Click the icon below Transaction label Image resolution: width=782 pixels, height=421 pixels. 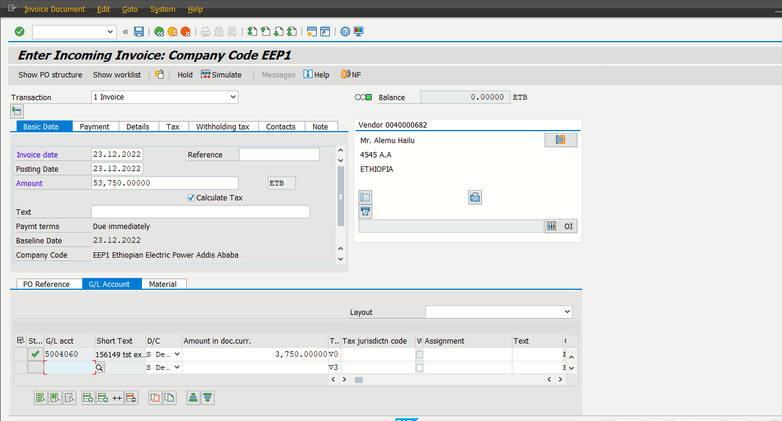click(17, 111)
